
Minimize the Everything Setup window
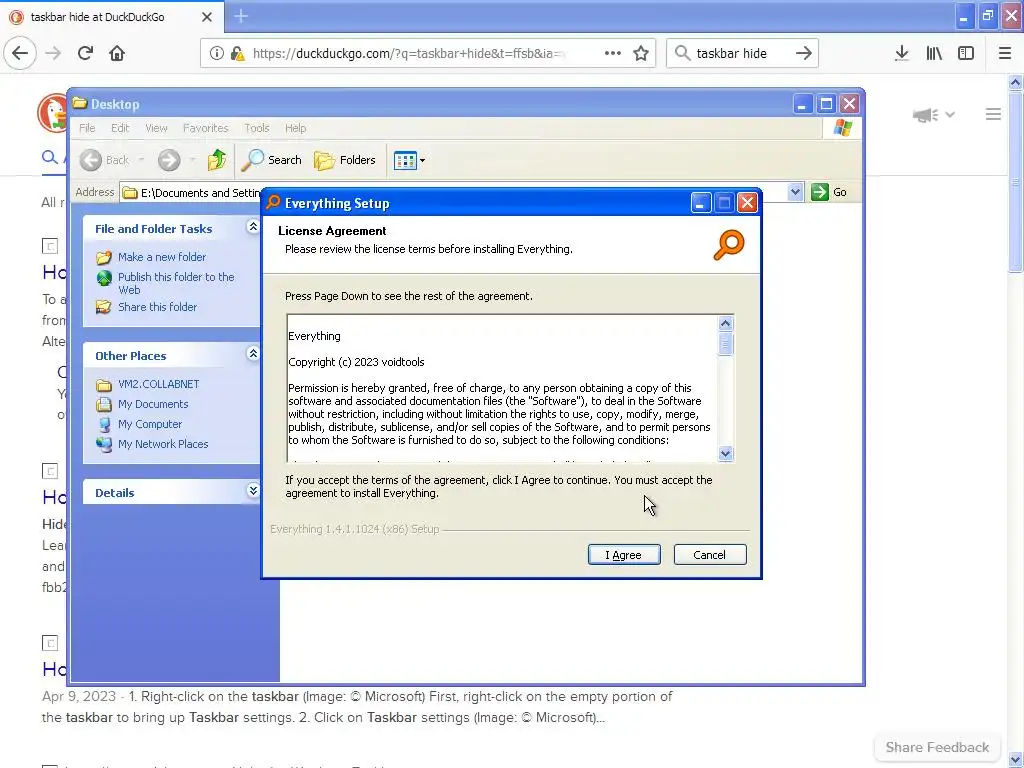(x=700, y=203)
